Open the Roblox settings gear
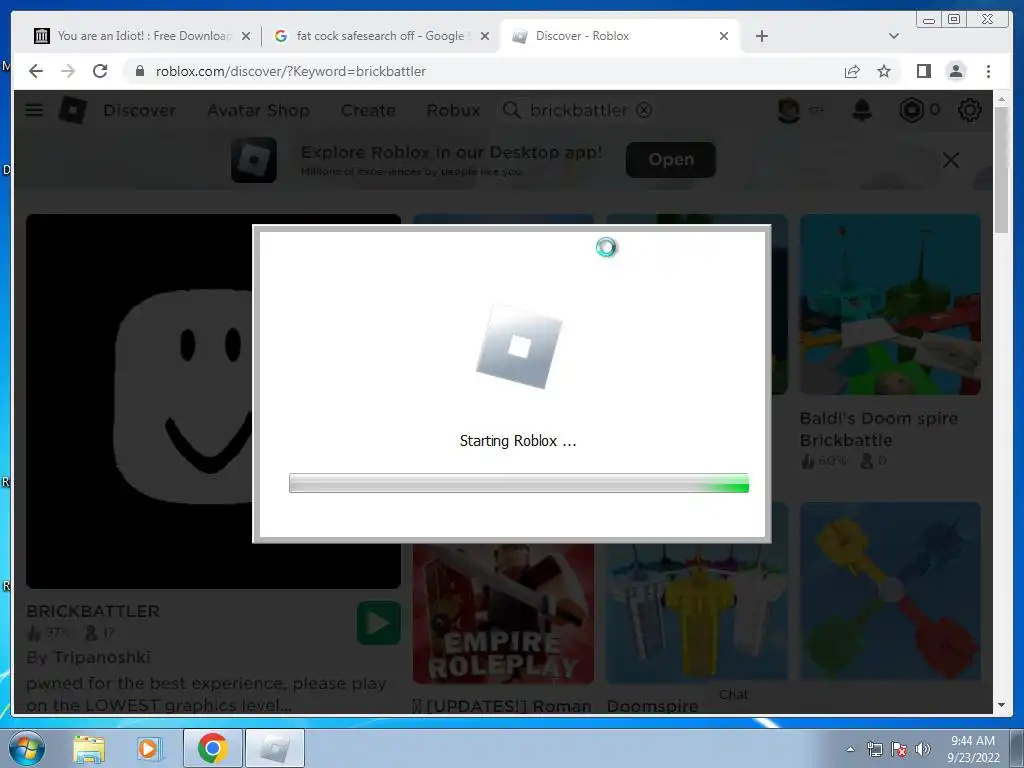The height and width of the screenshot is (768, 1024). [970, 110]
